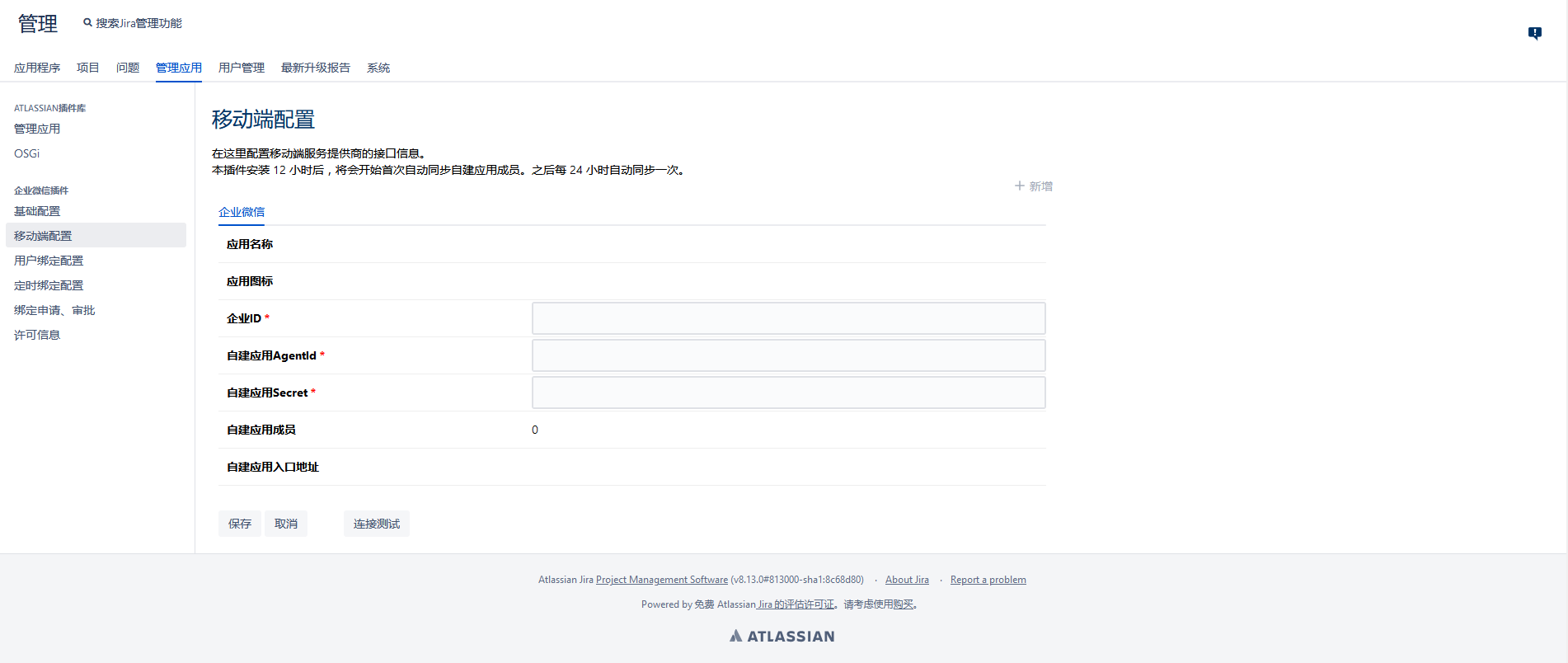
Task: Click the About Jira footer link
Action: (907, 580)
